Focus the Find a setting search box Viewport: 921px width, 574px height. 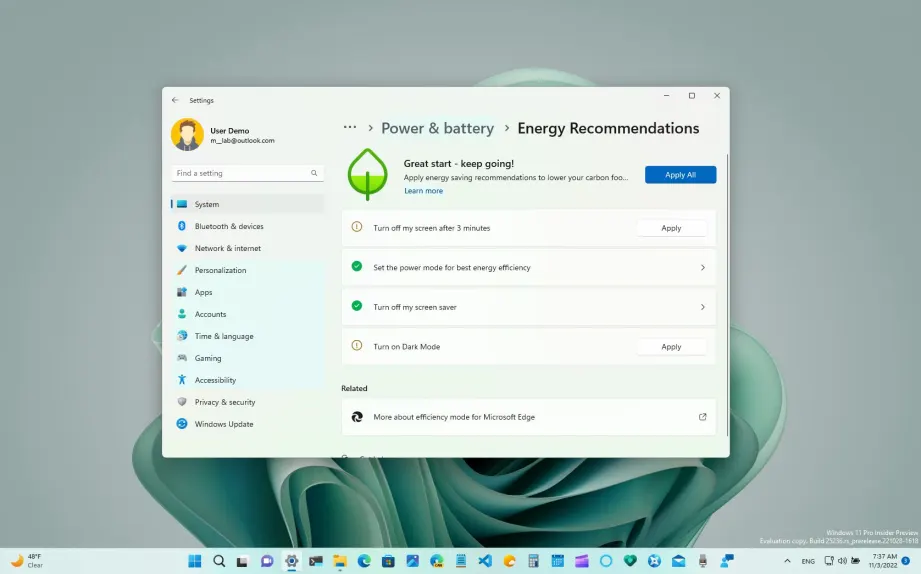[247, 173]
